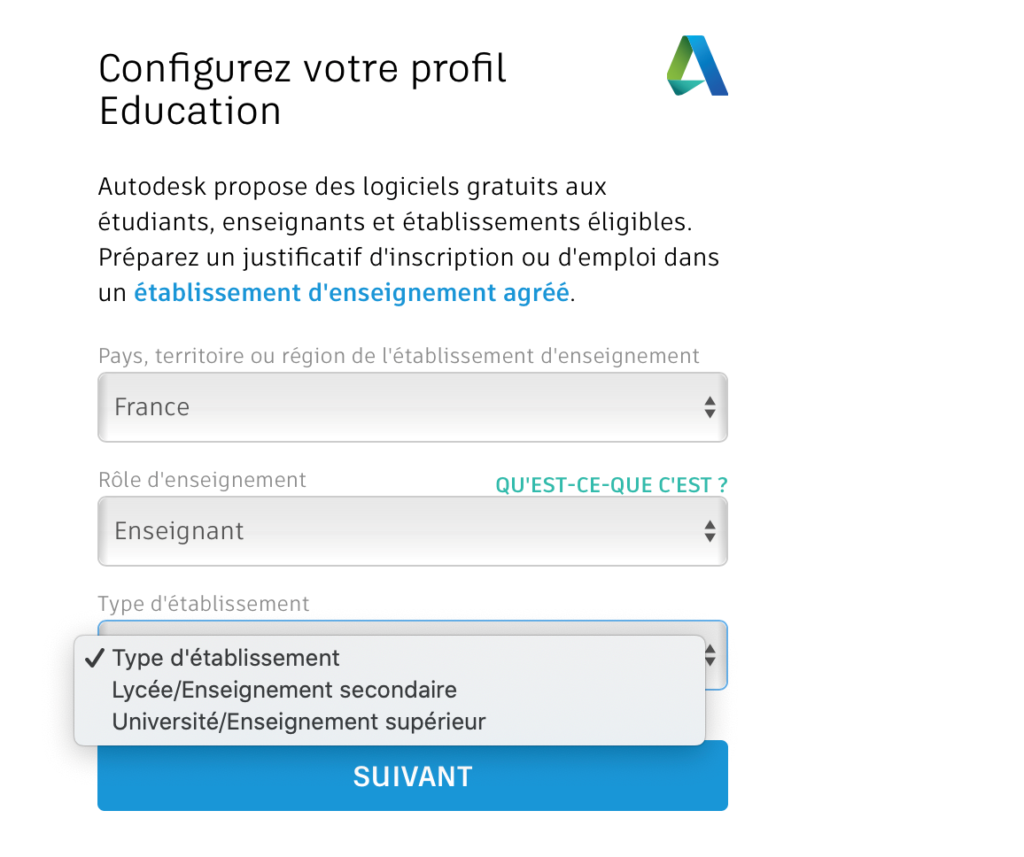Click the Enseignant dropdown arrows icon
Viewport: 1024px width, 857px height.
pyautogui.click(x=710, y=531)
